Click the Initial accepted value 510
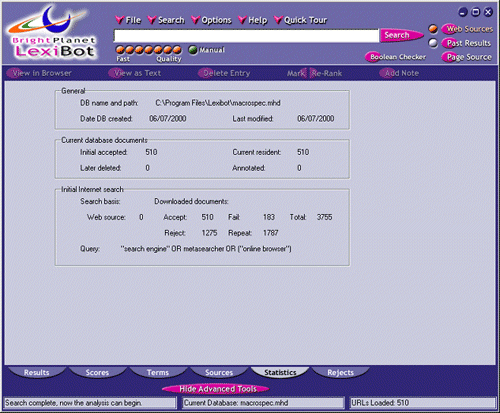This screenshot has width=500, height=413. pos(151,152)
